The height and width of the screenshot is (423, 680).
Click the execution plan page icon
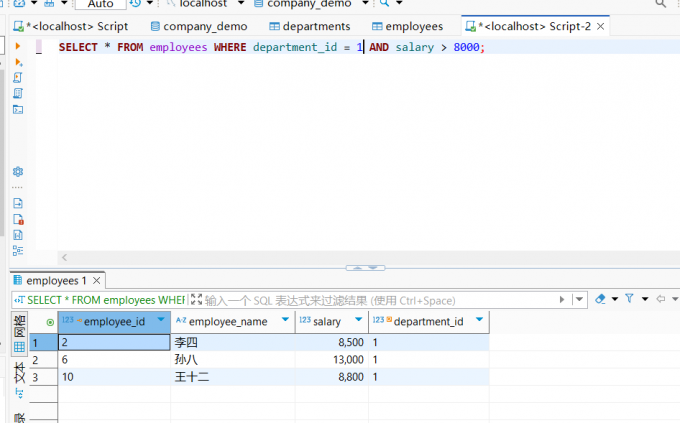click(18, 235)
